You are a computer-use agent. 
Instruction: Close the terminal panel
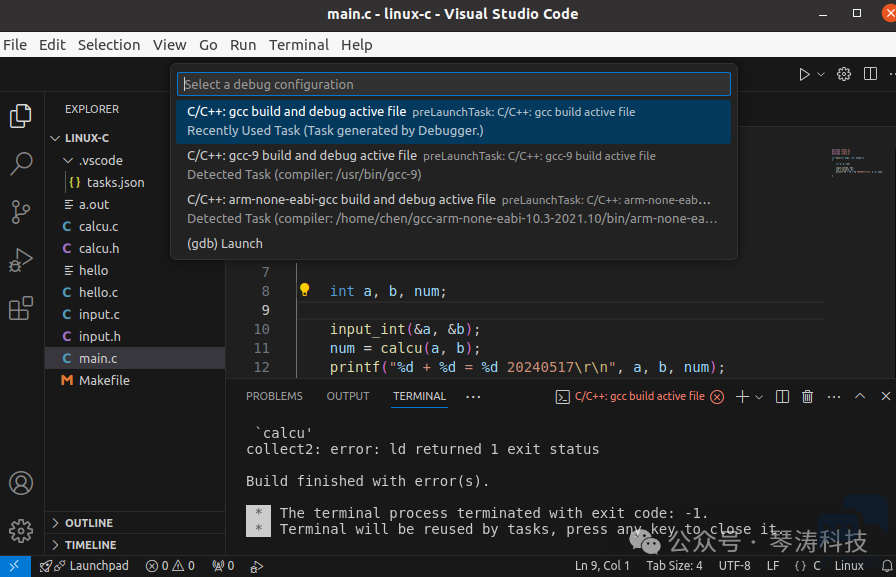(x=886, y=396)
